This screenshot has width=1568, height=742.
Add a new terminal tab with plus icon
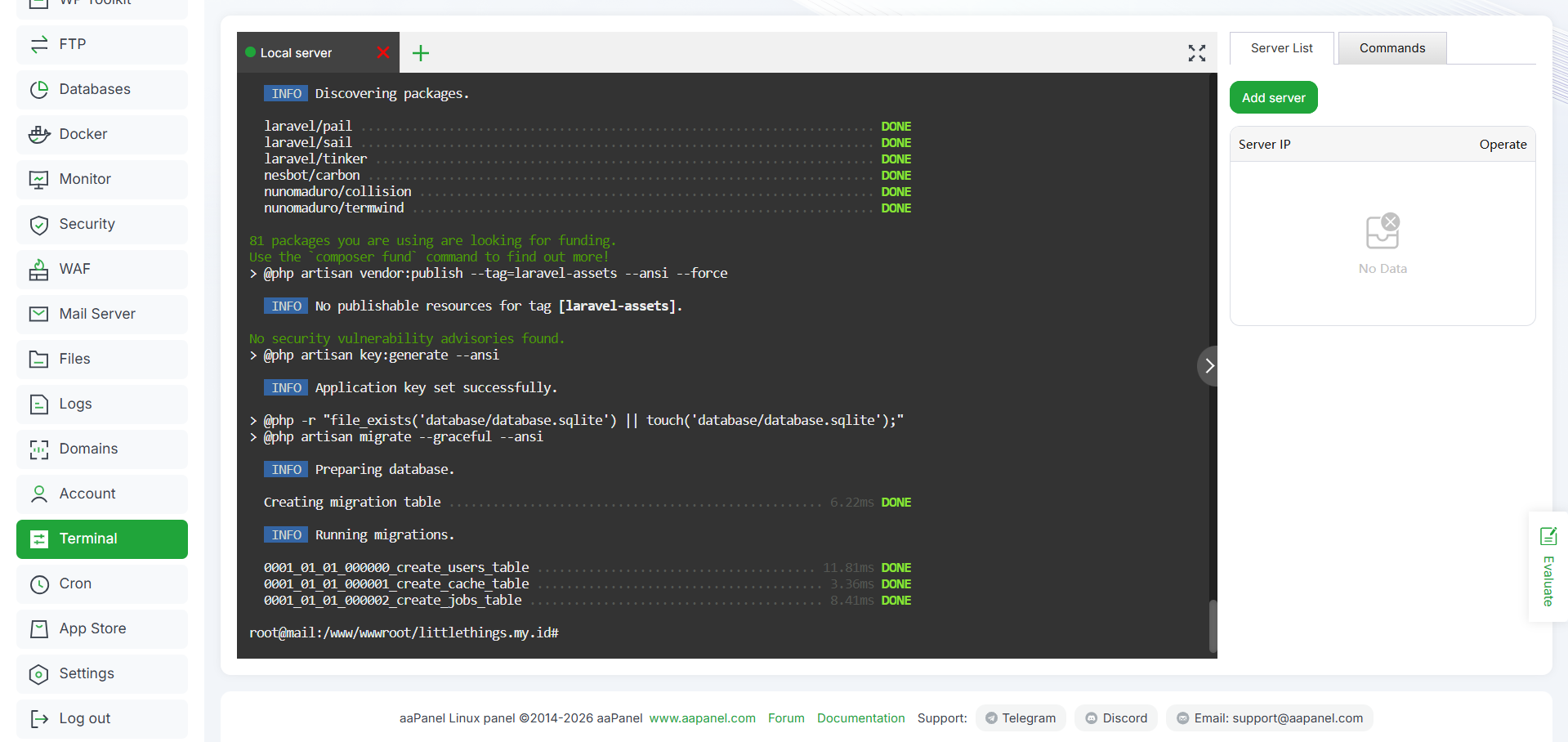[x=421, y=53]
